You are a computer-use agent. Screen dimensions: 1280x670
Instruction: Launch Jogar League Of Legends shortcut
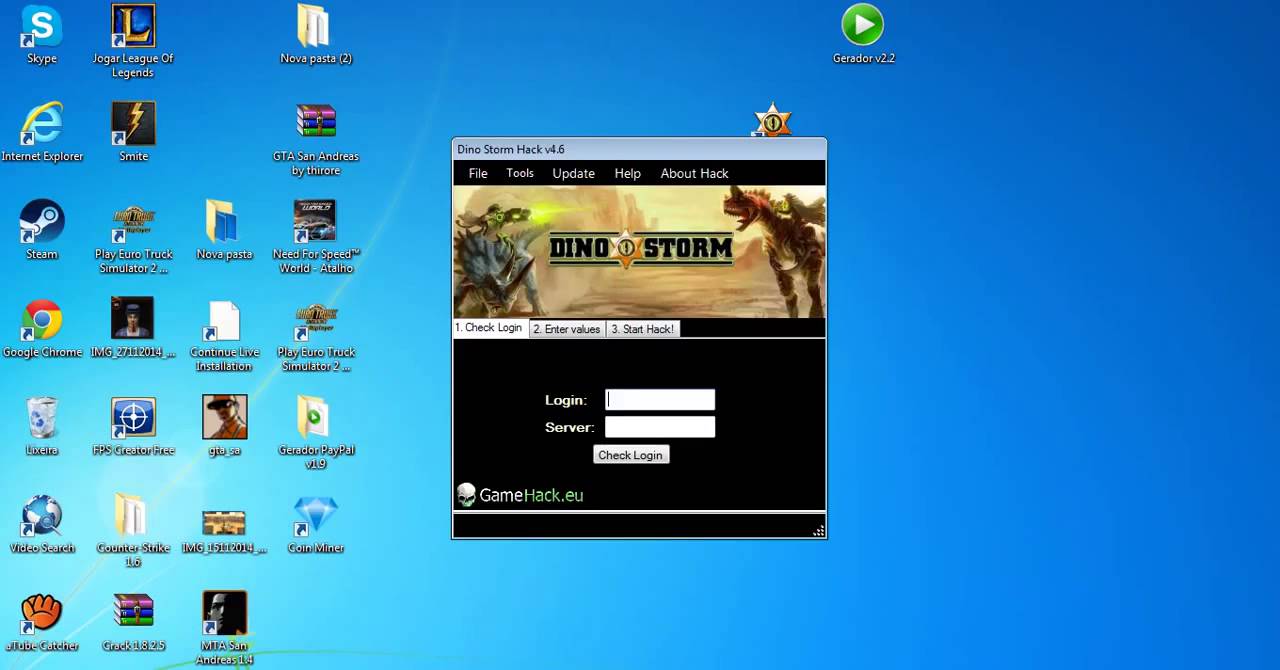(133, 41)
